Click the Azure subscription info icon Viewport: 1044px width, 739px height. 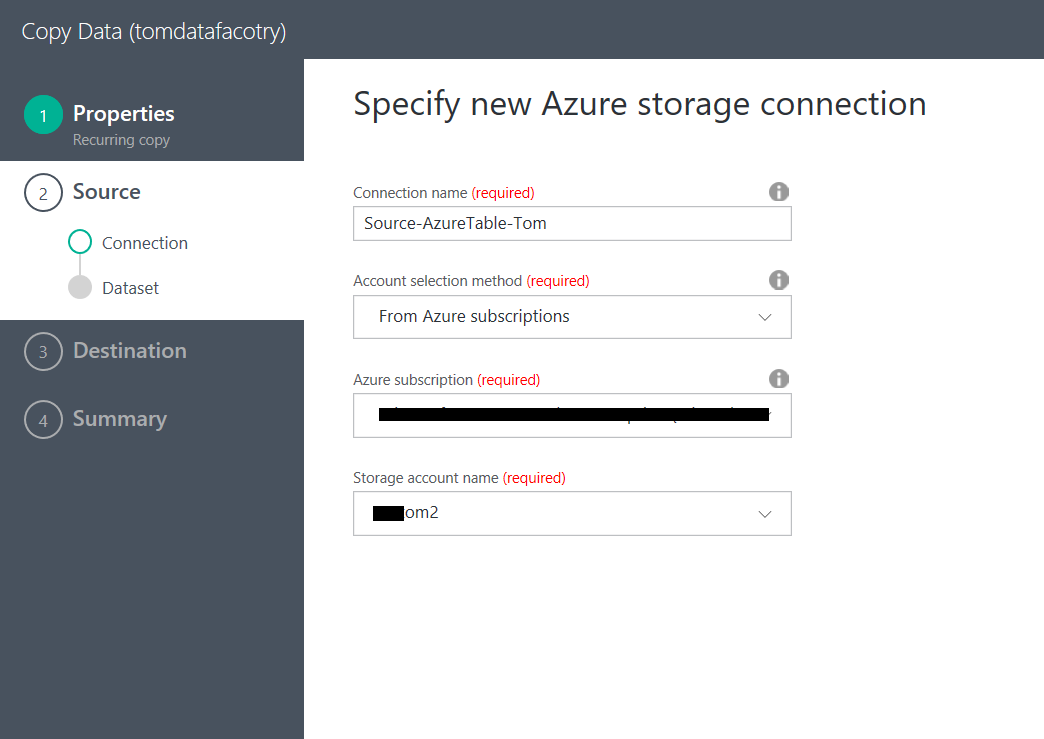coord(779,379)
